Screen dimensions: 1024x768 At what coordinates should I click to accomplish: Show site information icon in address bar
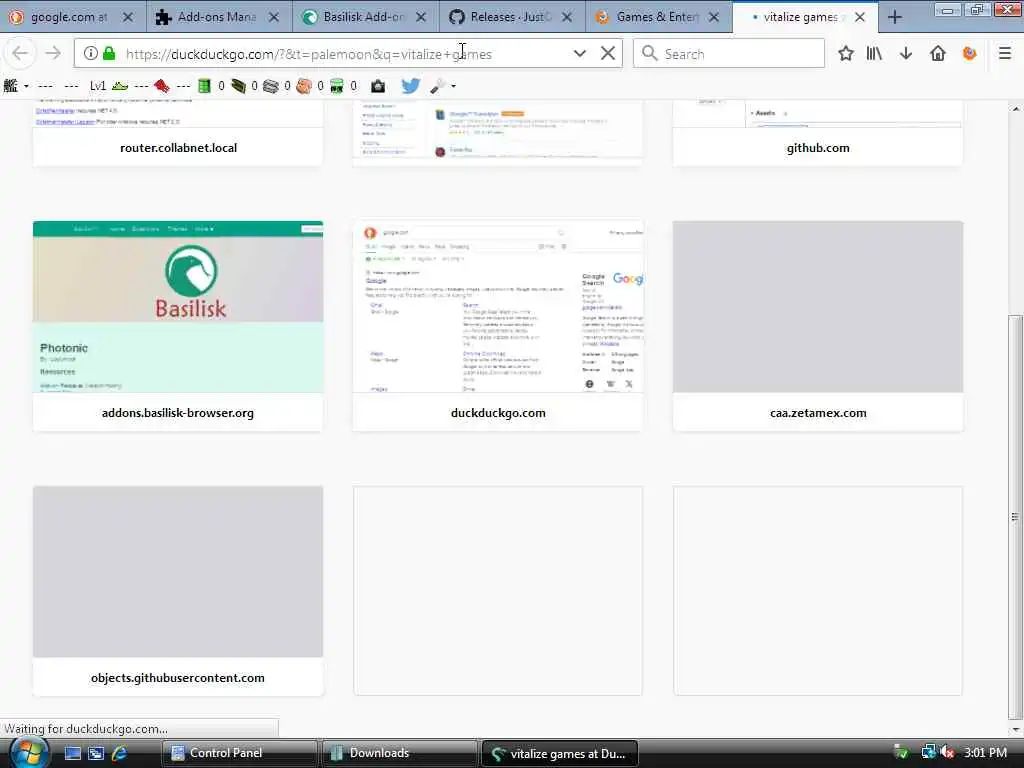pos(91,54)
